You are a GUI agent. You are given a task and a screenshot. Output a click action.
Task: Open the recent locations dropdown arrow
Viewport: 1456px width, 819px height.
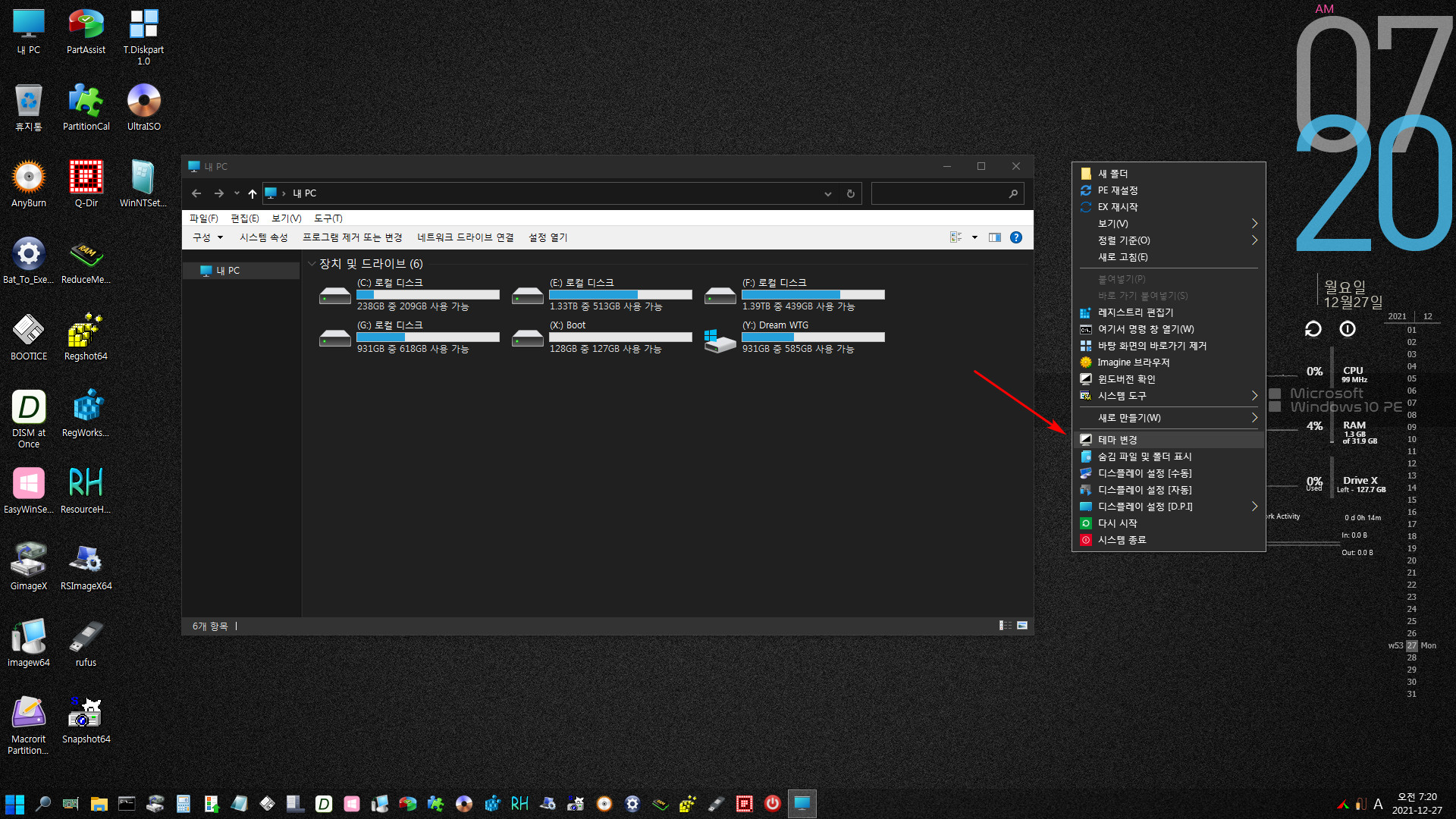tap(237, 193)
